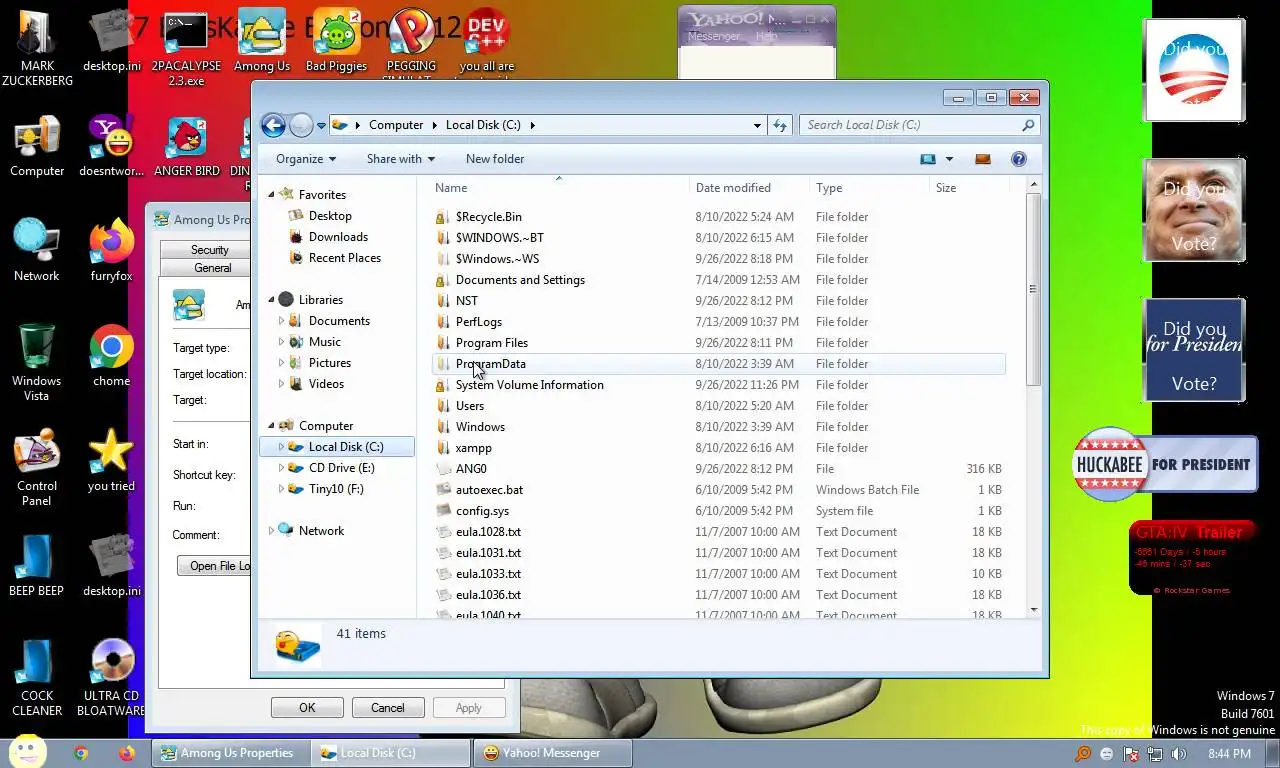Viewport: 1280px width, 768px height.
Task: Open the Among Us desktop shortcut
Action: tap(262, 42)
